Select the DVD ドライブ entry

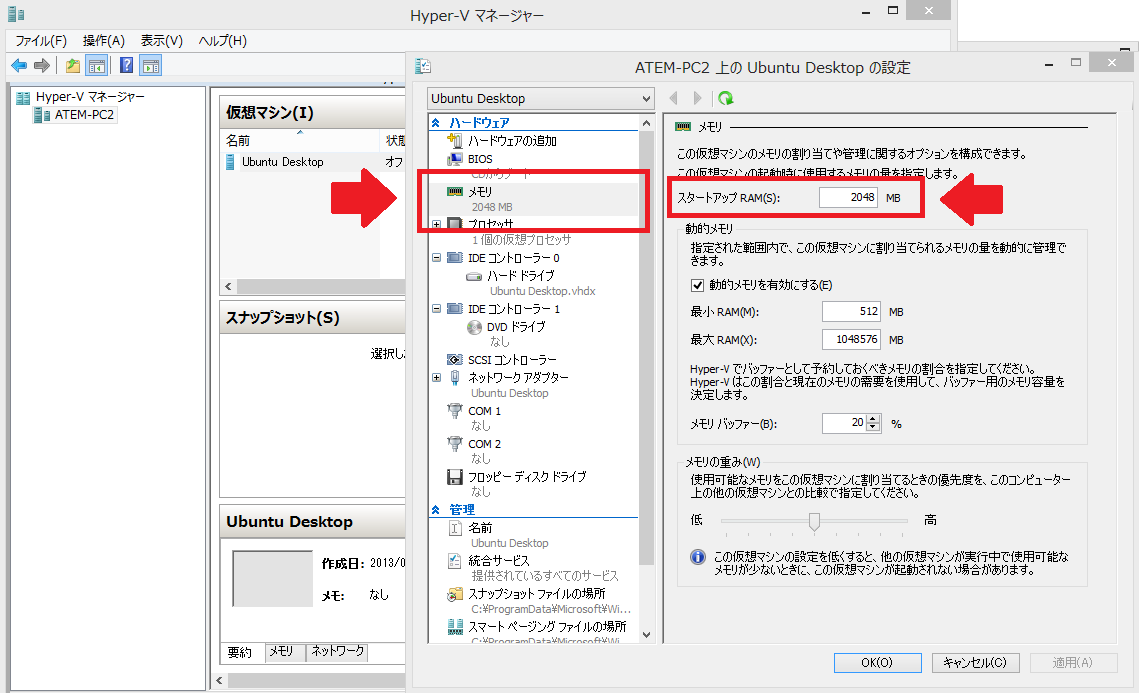tap(516, 327)
